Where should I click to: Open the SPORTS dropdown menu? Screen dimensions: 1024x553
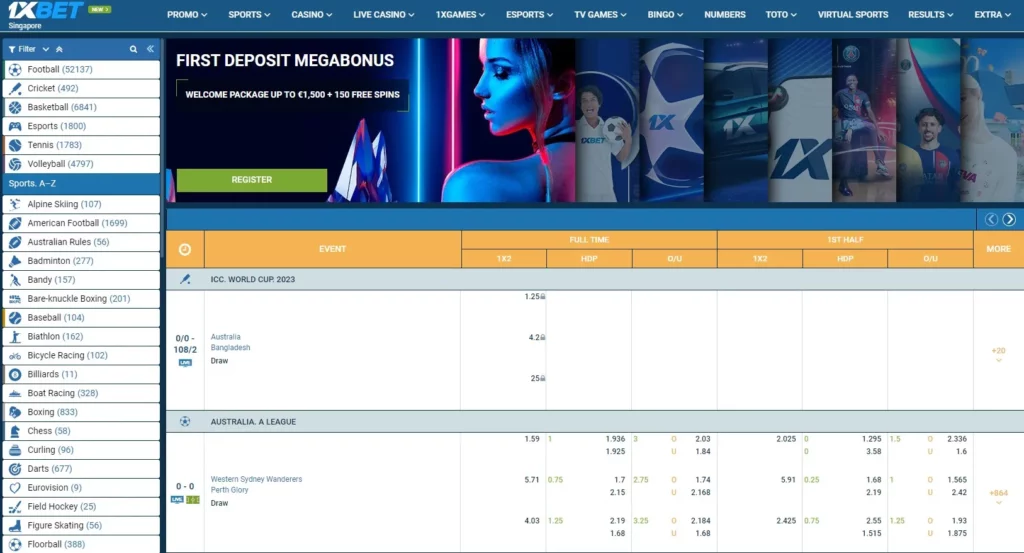[x=249, y=14]
